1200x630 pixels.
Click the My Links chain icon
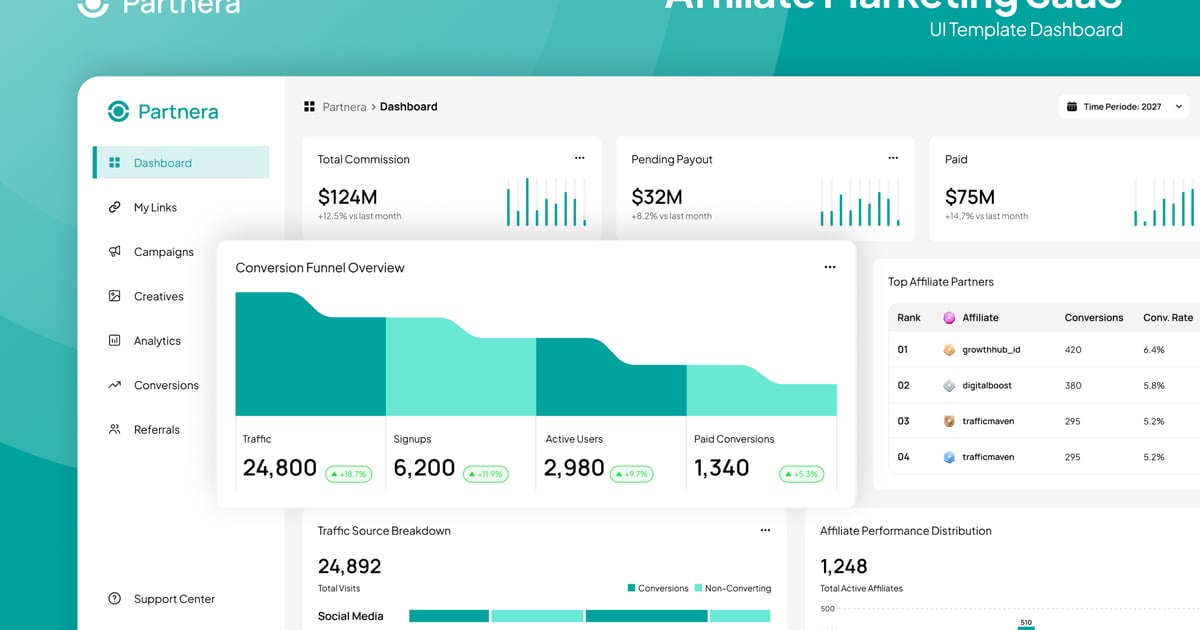pos(114,207)
